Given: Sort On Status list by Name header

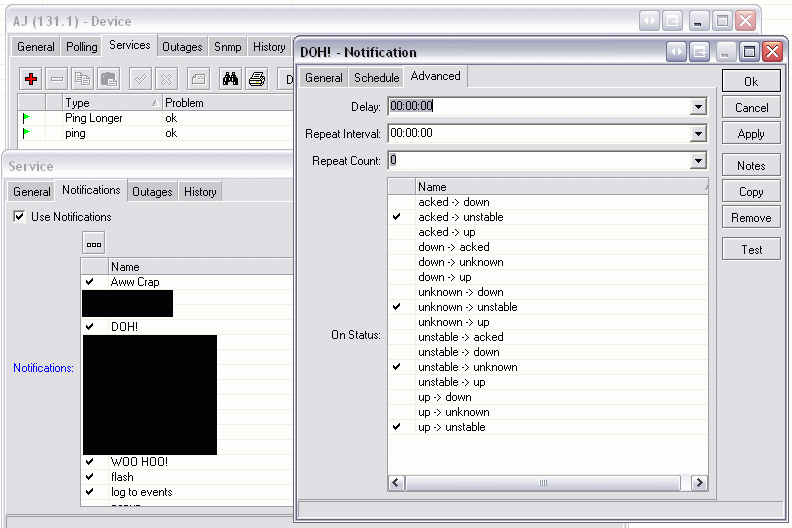Looking at the screenshot, I should (562, 186).
